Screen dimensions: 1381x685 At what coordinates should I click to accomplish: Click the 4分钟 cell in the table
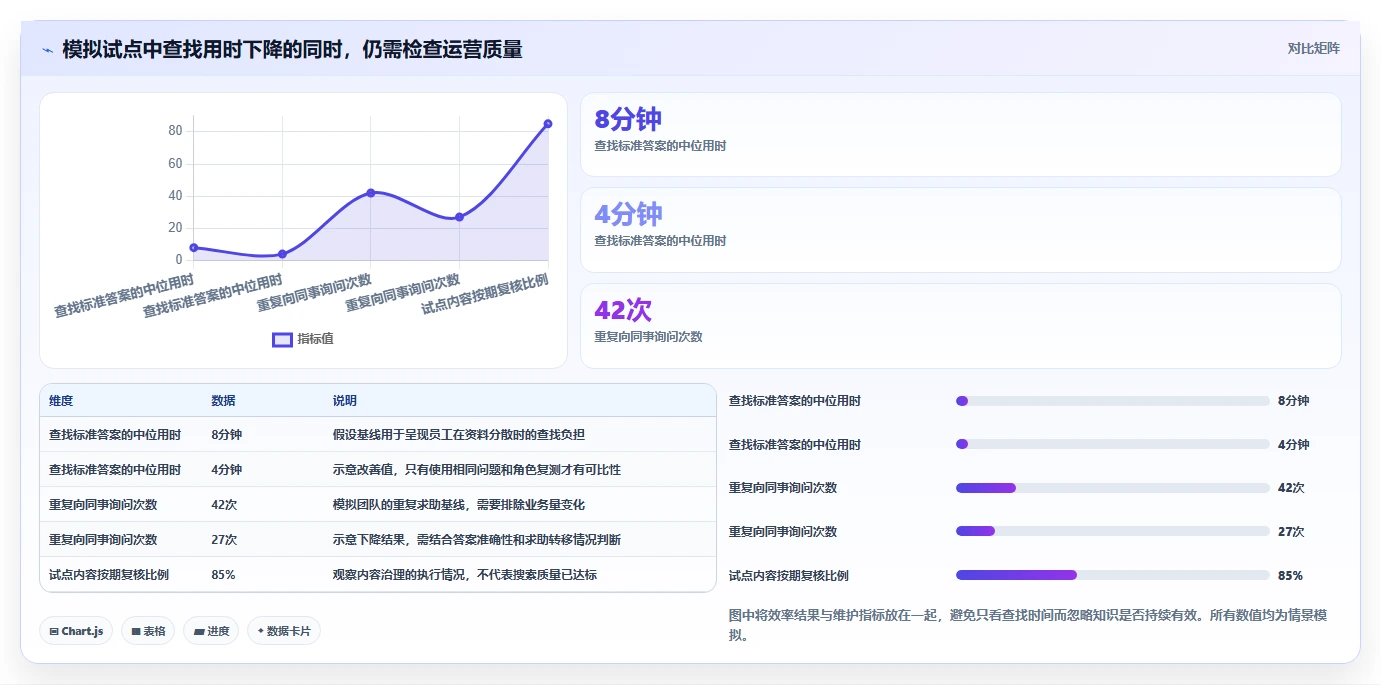[x=227, y=470]
